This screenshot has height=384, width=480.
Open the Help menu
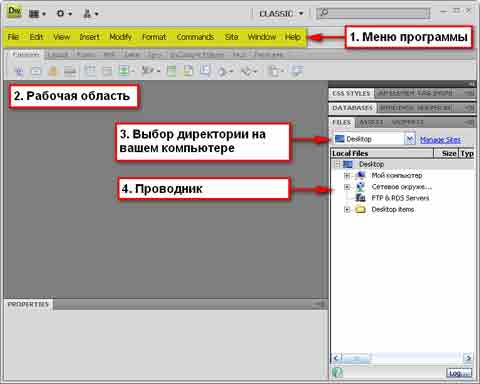pos(293,37)
